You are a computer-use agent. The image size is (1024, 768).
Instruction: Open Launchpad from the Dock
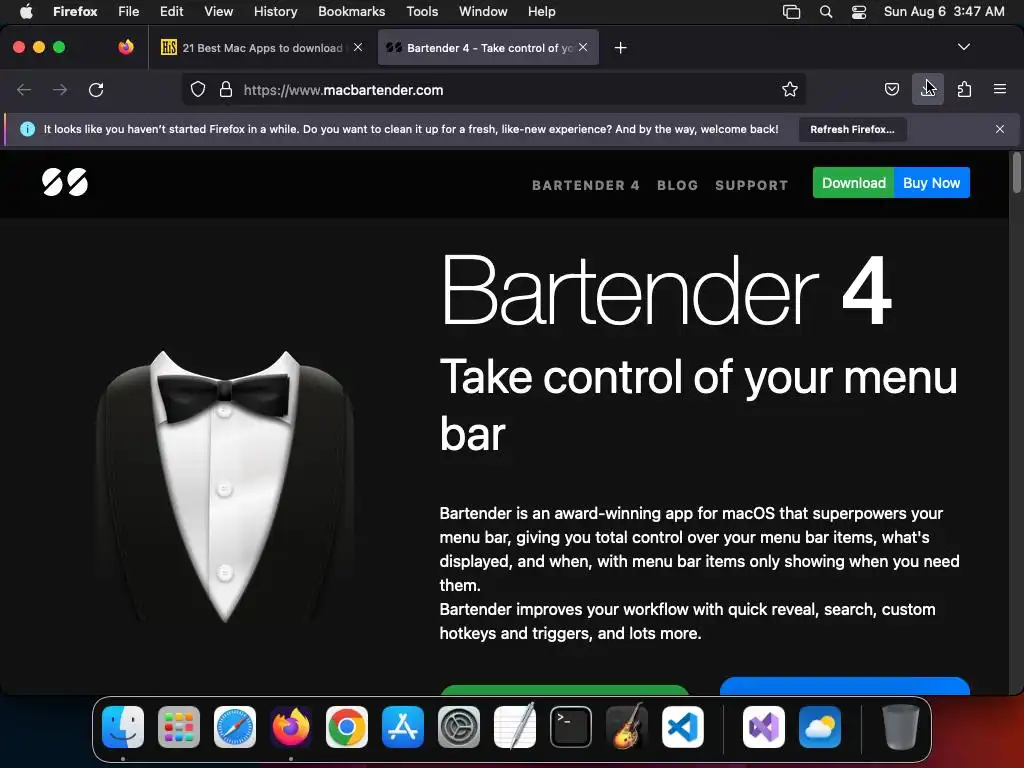(179, 727)
